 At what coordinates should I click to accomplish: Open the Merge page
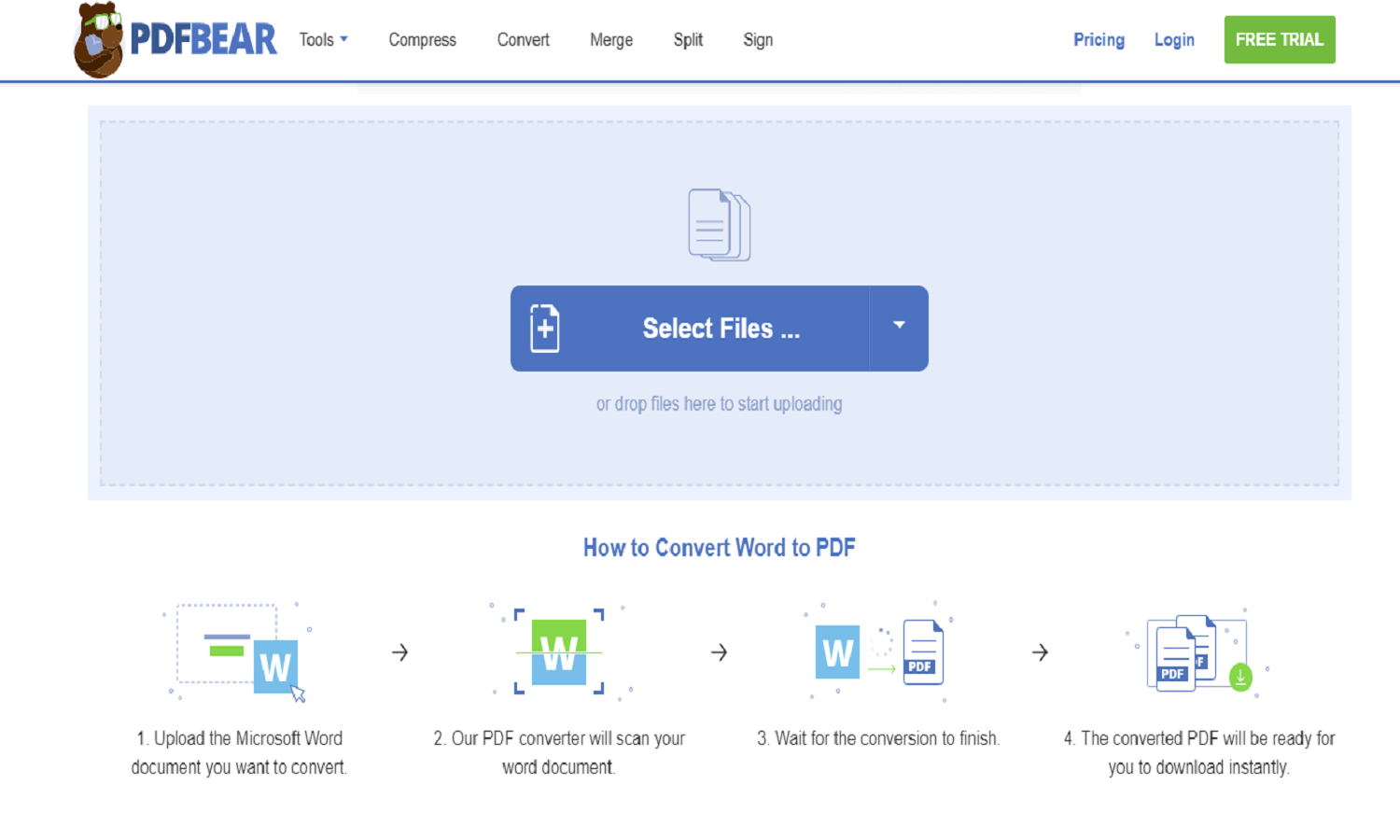click(x=611, y=39)
